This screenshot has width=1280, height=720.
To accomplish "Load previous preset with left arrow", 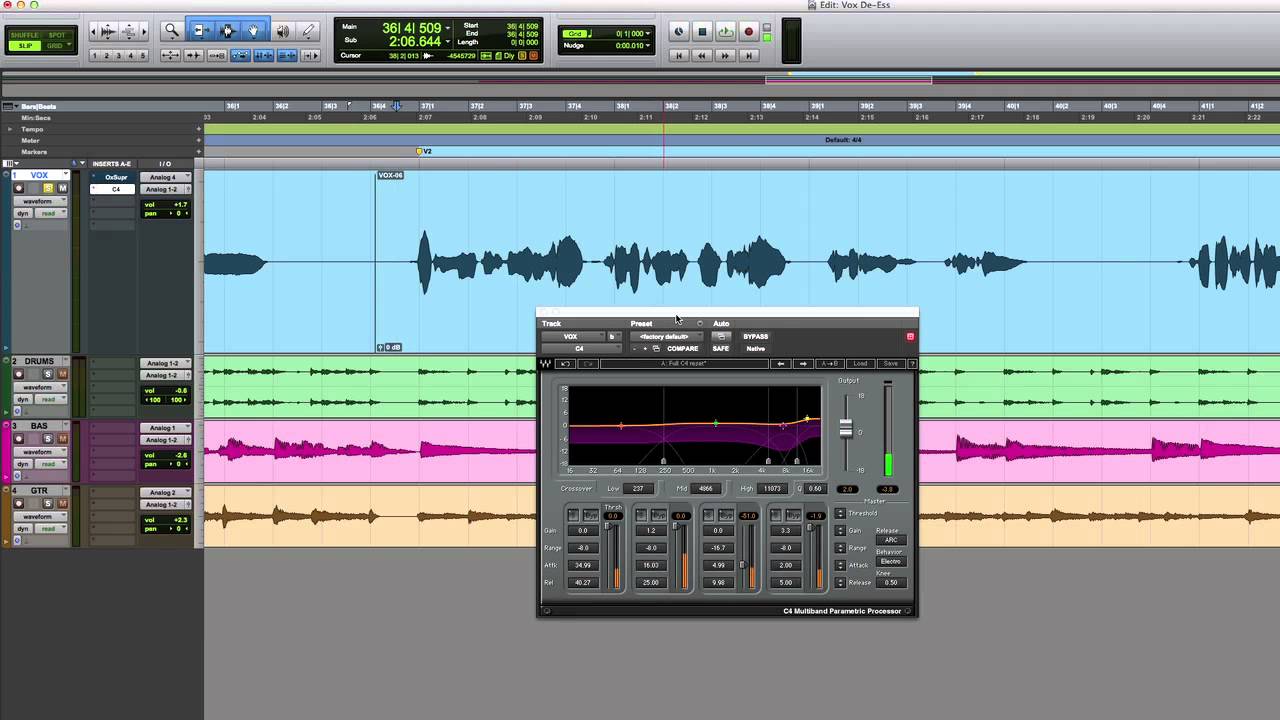I will coord(782,364).
